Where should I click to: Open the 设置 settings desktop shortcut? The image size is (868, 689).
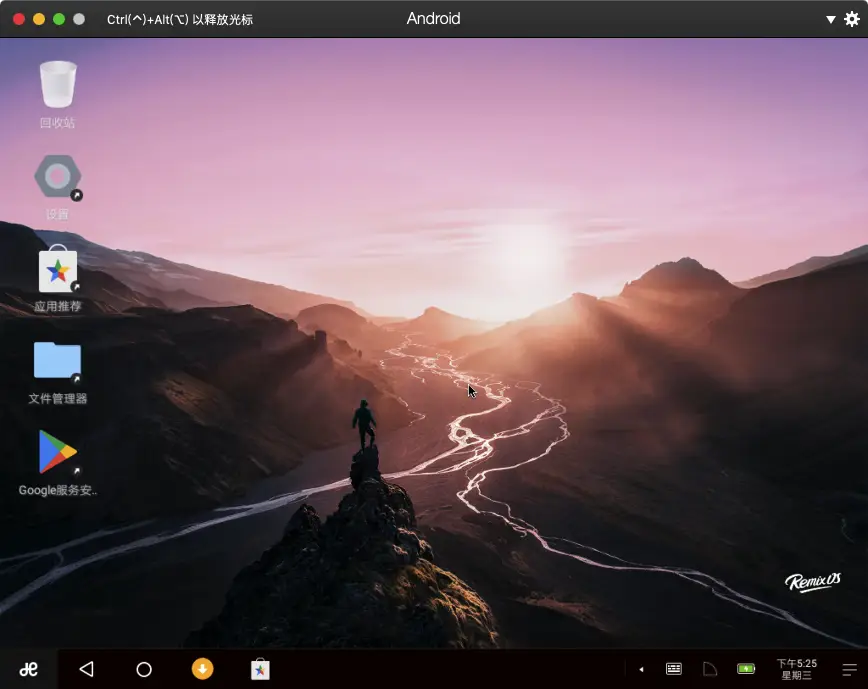pos(58,179)
